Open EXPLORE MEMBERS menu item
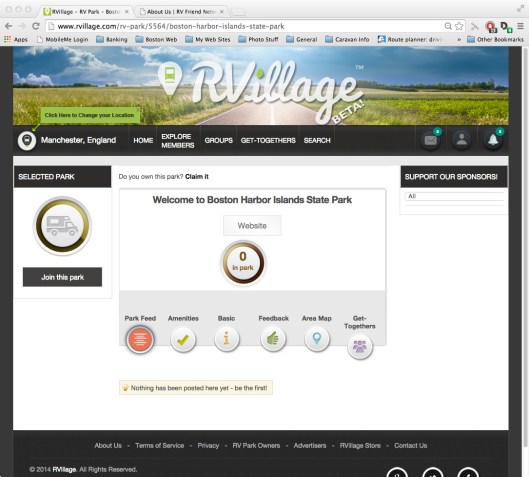Screen dimensions: 529x477 pyautogui.click(x=178, y=141)
